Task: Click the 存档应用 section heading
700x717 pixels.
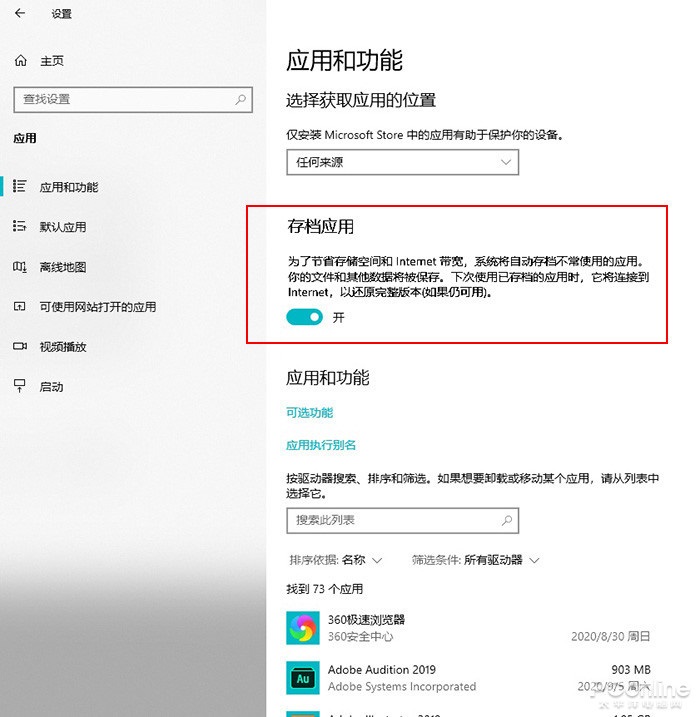Action: pyautogui.click(x=321, y=226)
